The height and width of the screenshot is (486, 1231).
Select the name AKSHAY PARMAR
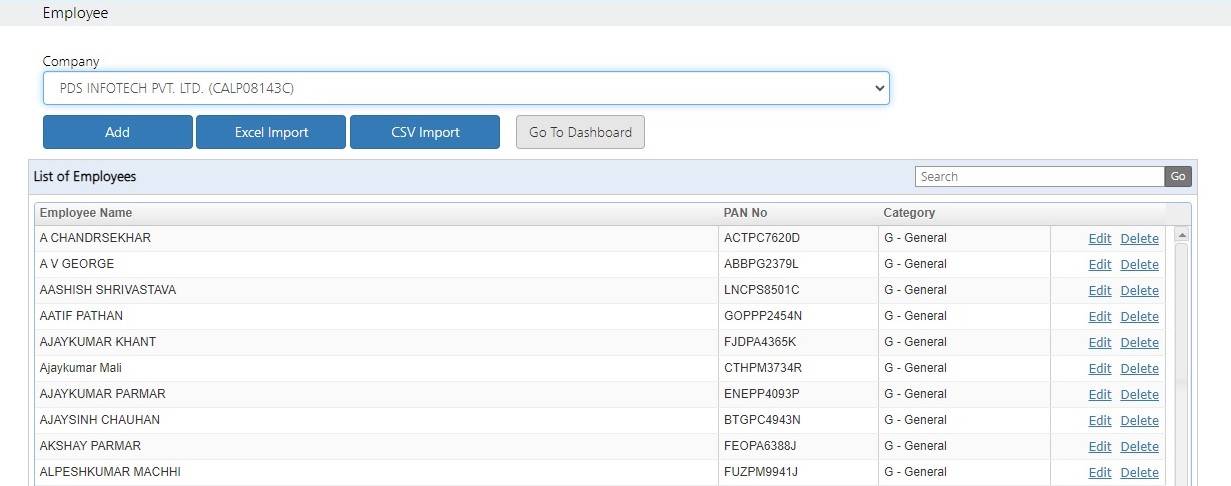[x=91, y=446]
